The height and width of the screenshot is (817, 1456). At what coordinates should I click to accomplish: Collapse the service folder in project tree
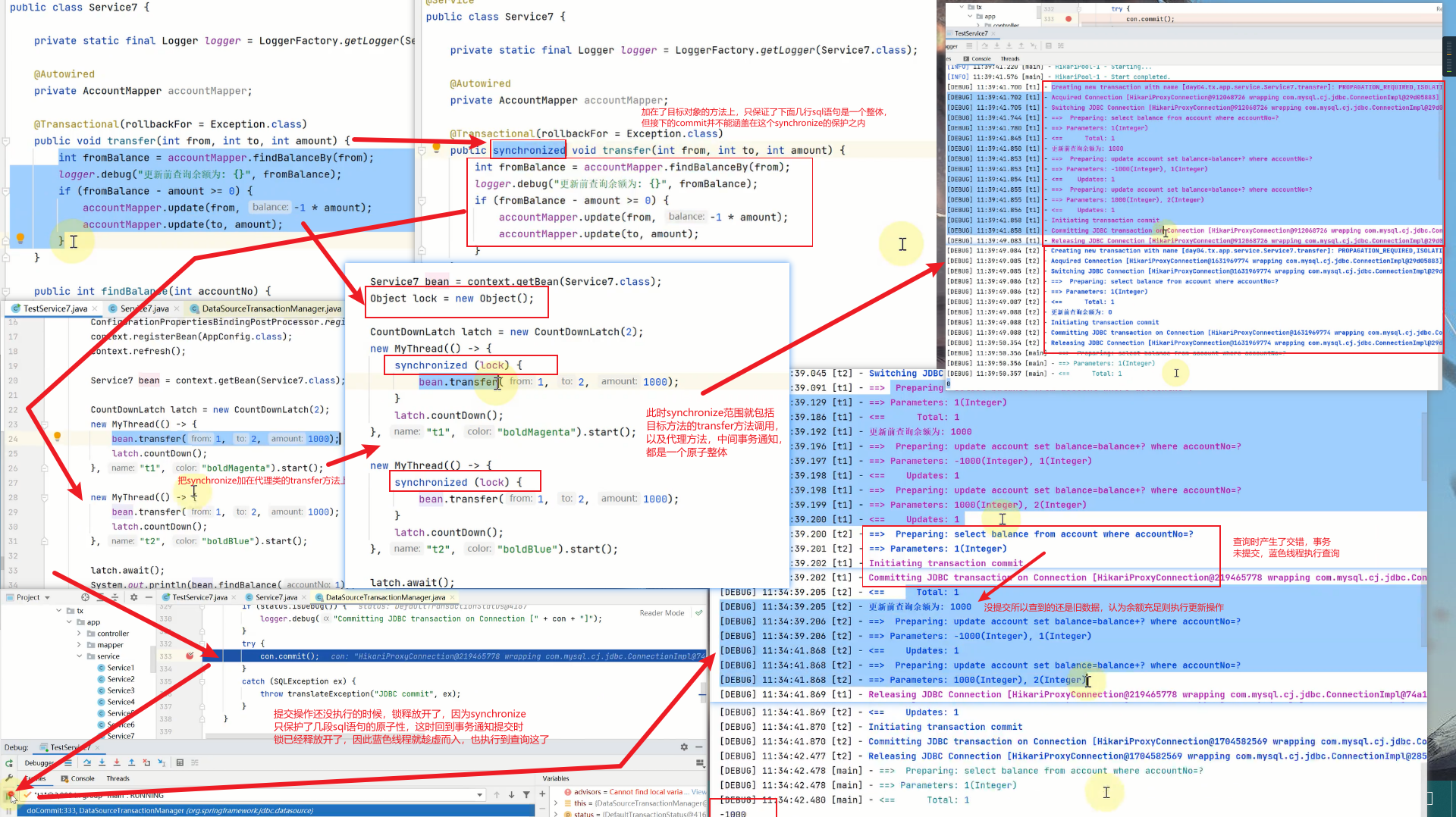point(79,656)
